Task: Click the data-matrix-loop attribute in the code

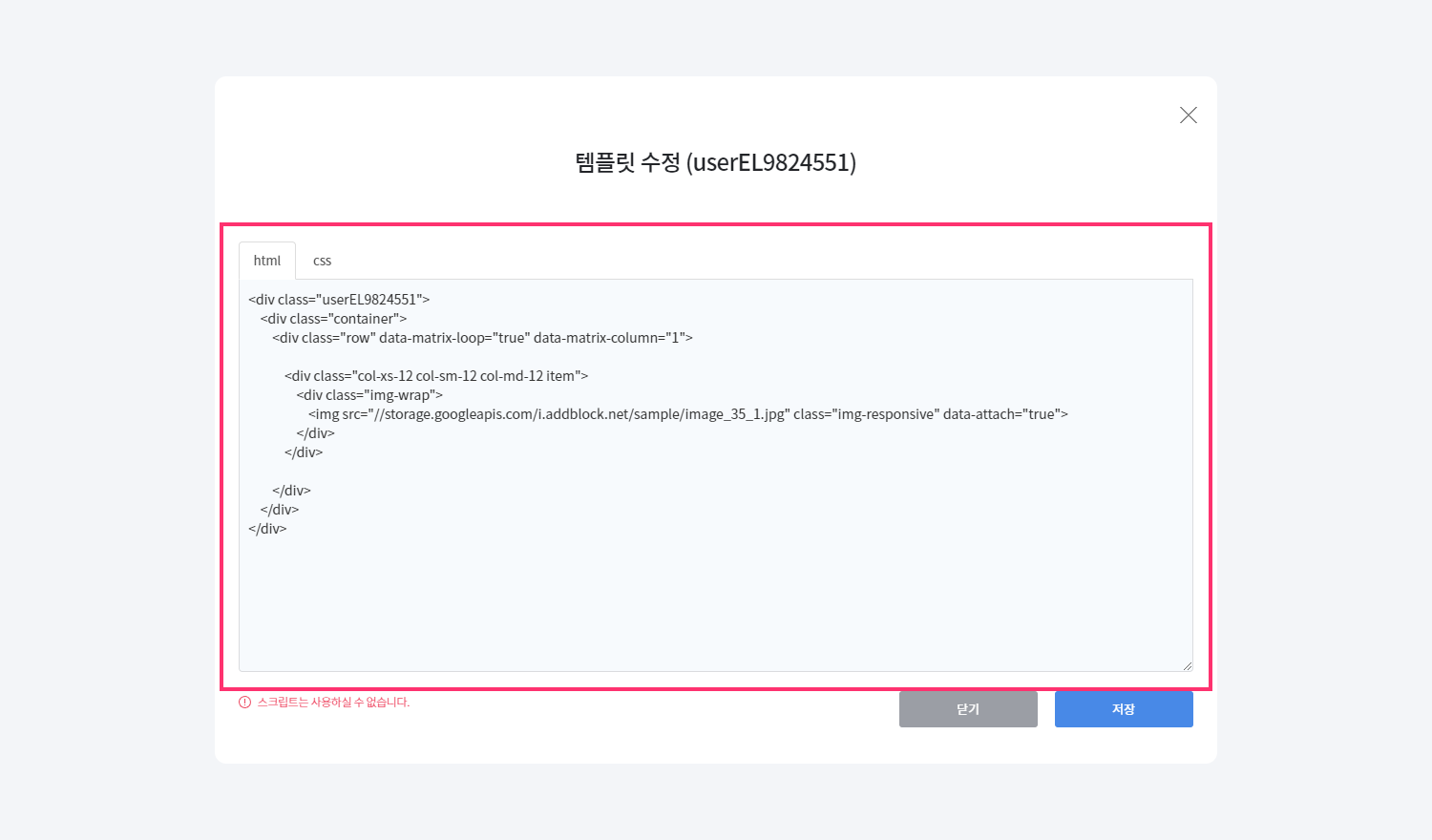Action: (x=453, y=338)
